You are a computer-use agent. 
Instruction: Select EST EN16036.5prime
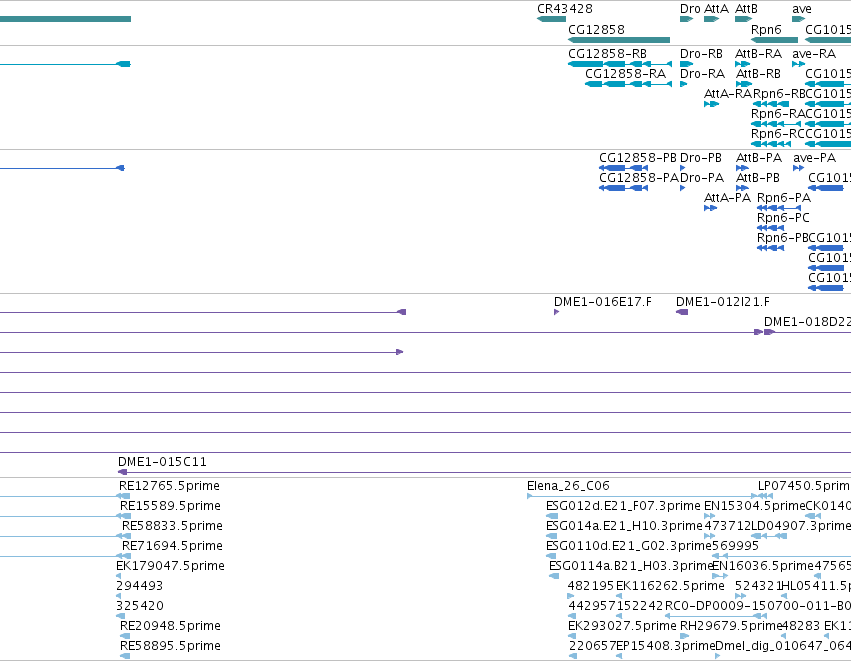click(763, 566)
